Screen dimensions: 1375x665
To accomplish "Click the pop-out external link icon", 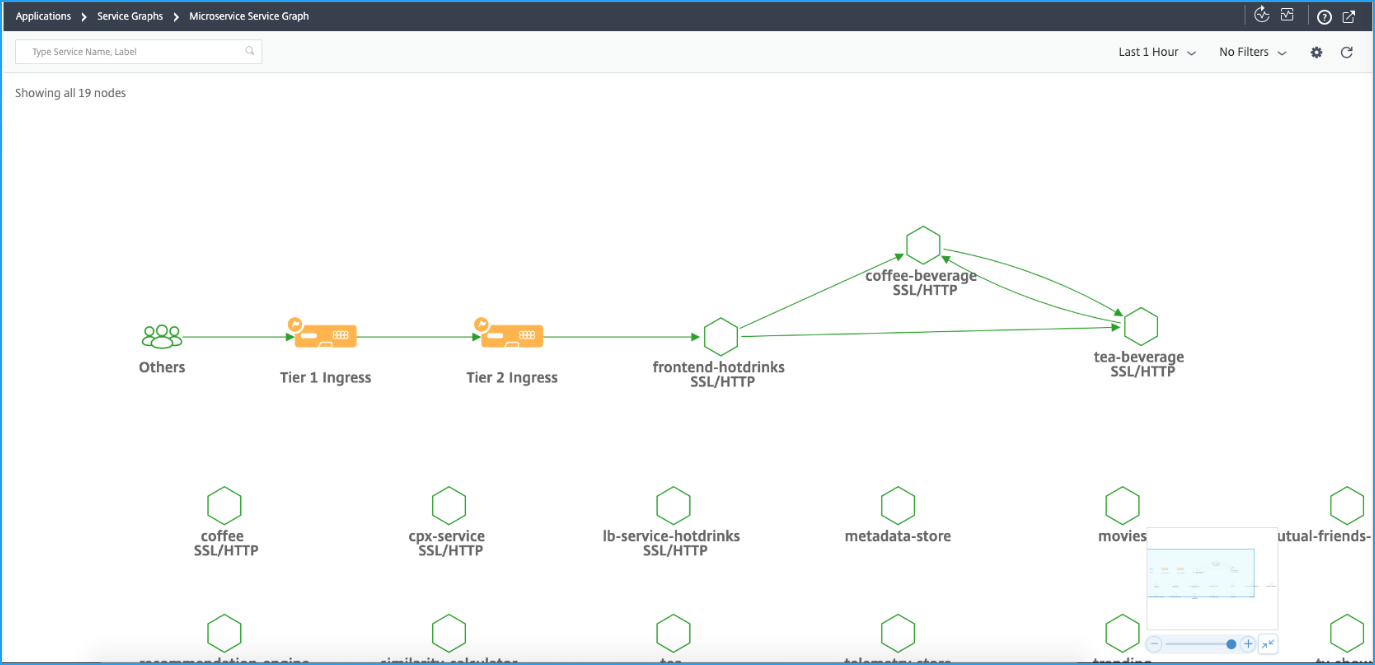I will click(x=1349, y=16).
